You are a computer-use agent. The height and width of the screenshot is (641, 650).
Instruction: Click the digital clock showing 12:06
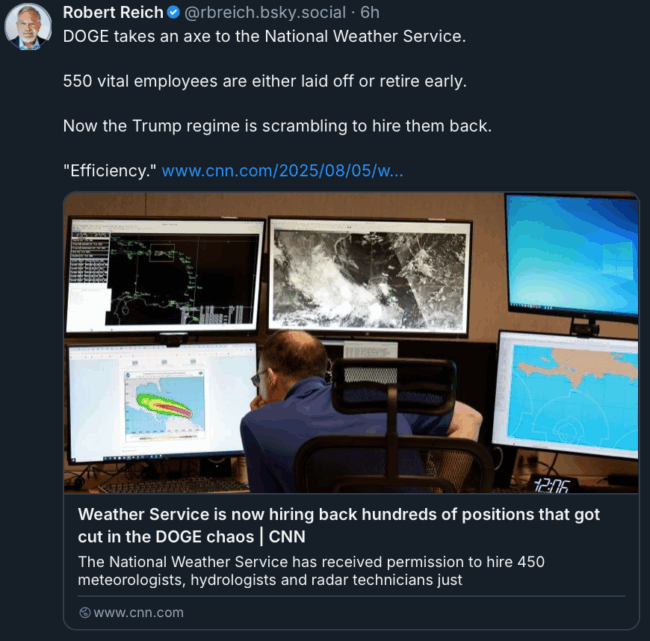click(551, 485)
